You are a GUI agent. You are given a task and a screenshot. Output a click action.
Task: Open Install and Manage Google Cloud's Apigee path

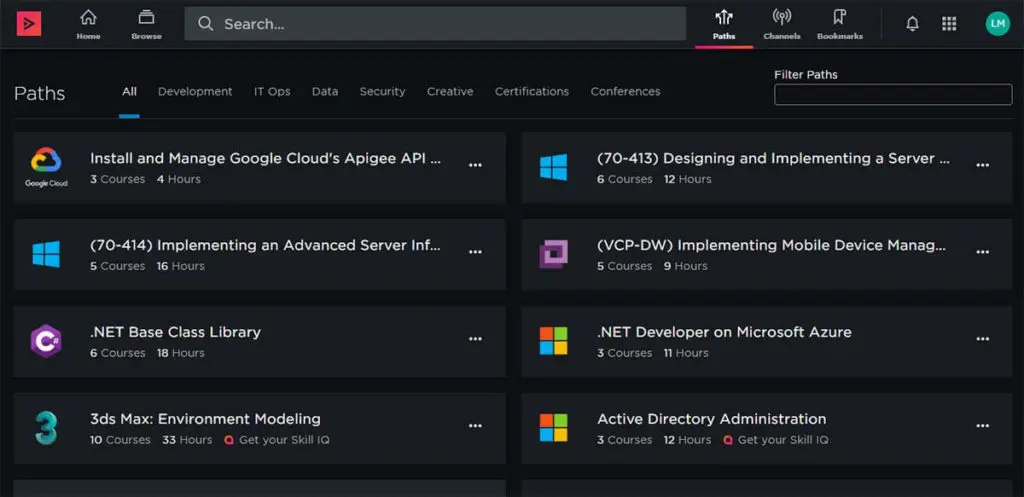tap(265, 159)
